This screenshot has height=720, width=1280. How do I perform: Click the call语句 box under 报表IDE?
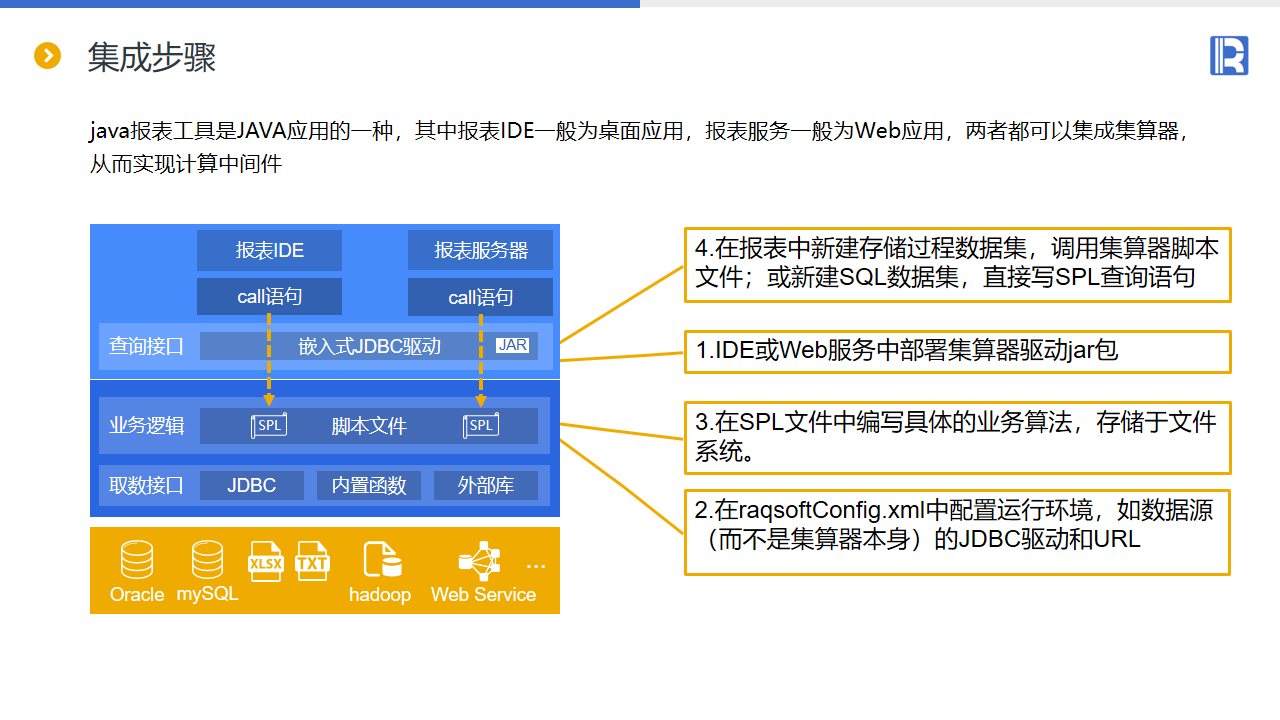click(x=270, y=297)
